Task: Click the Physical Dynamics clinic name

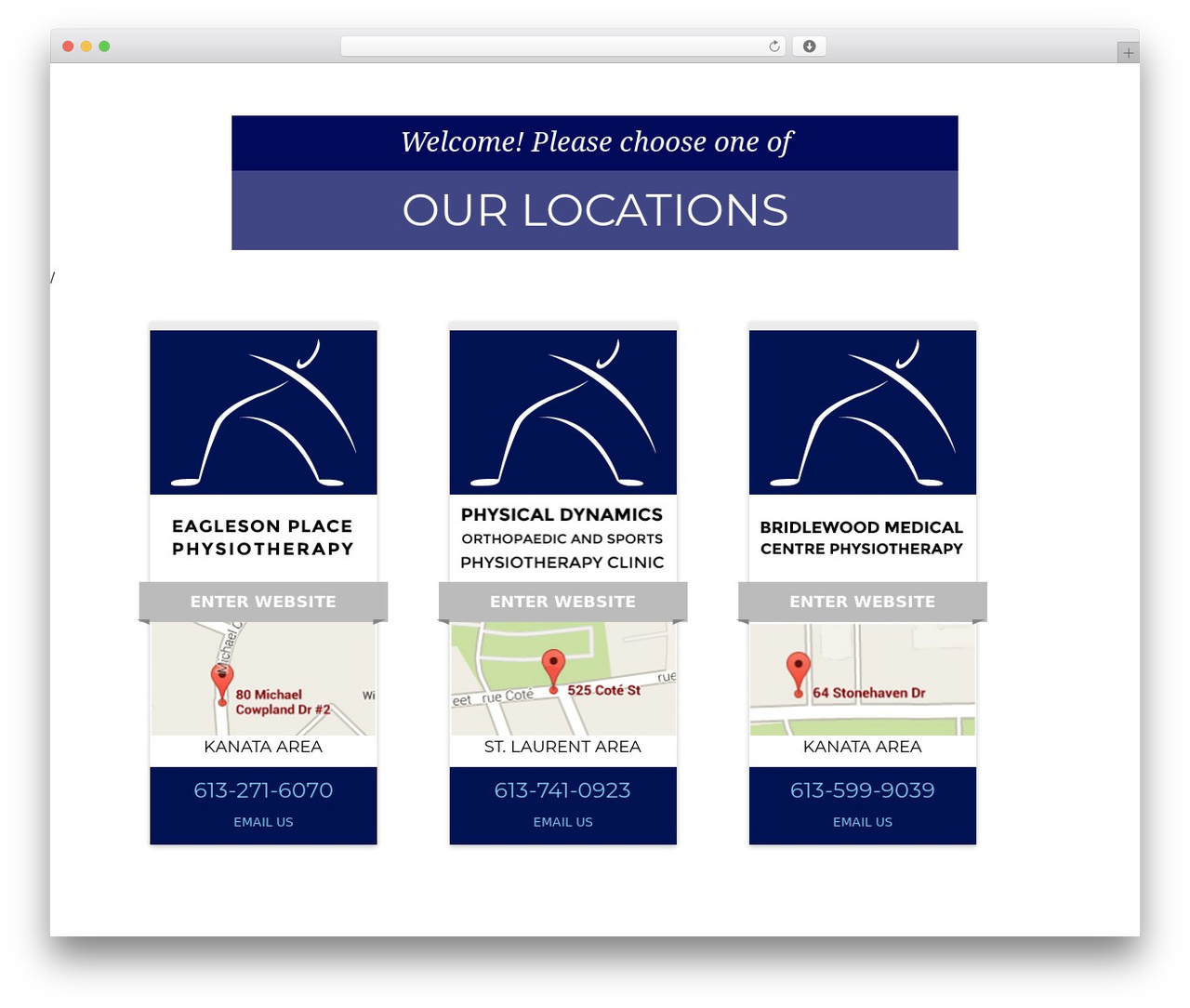Action: coord(563,538)
